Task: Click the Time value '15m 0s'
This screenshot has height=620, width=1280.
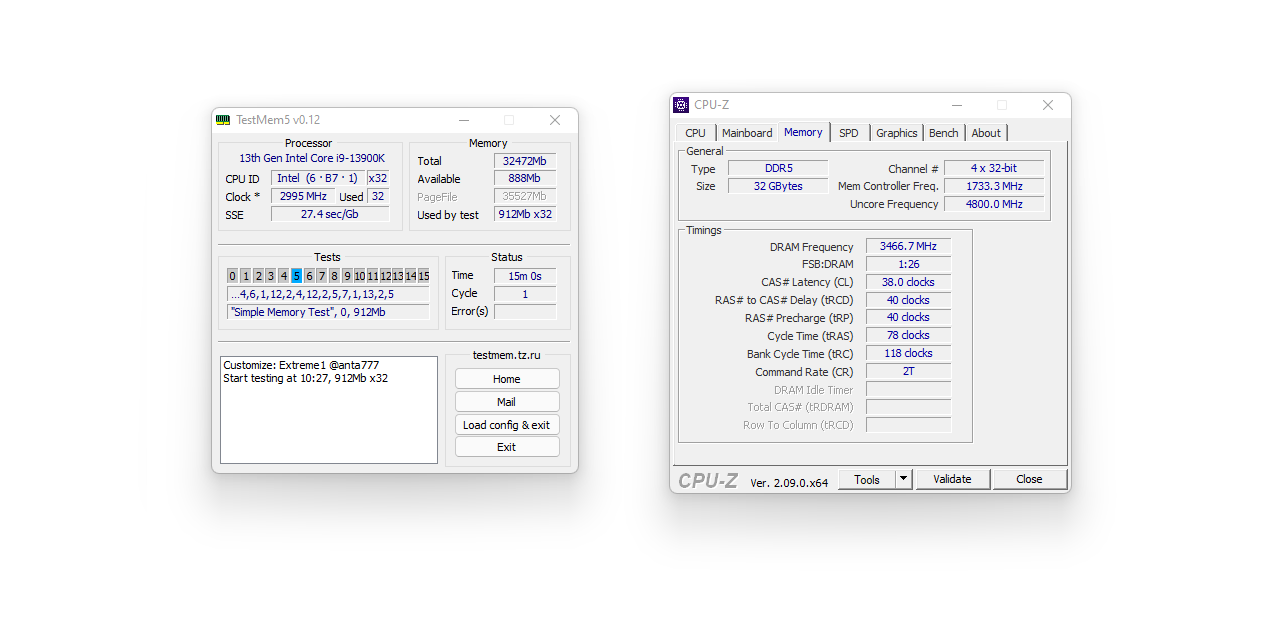Action: [525, 276]
